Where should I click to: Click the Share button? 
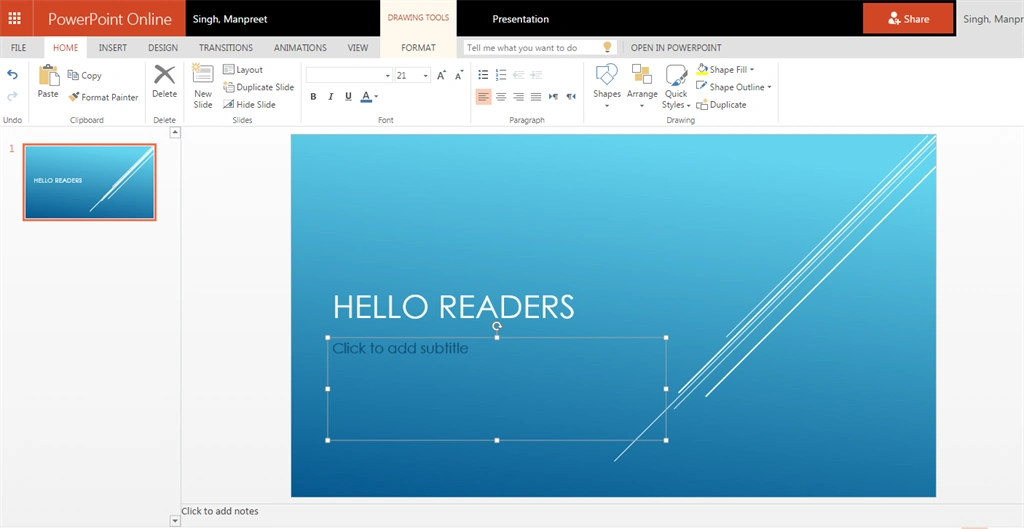pyautogui.click(x=908, y=19)
